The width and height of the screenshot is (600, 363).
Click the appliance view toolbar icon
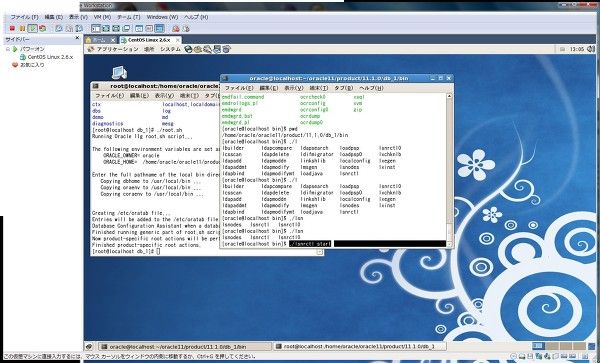pos(149,28)
